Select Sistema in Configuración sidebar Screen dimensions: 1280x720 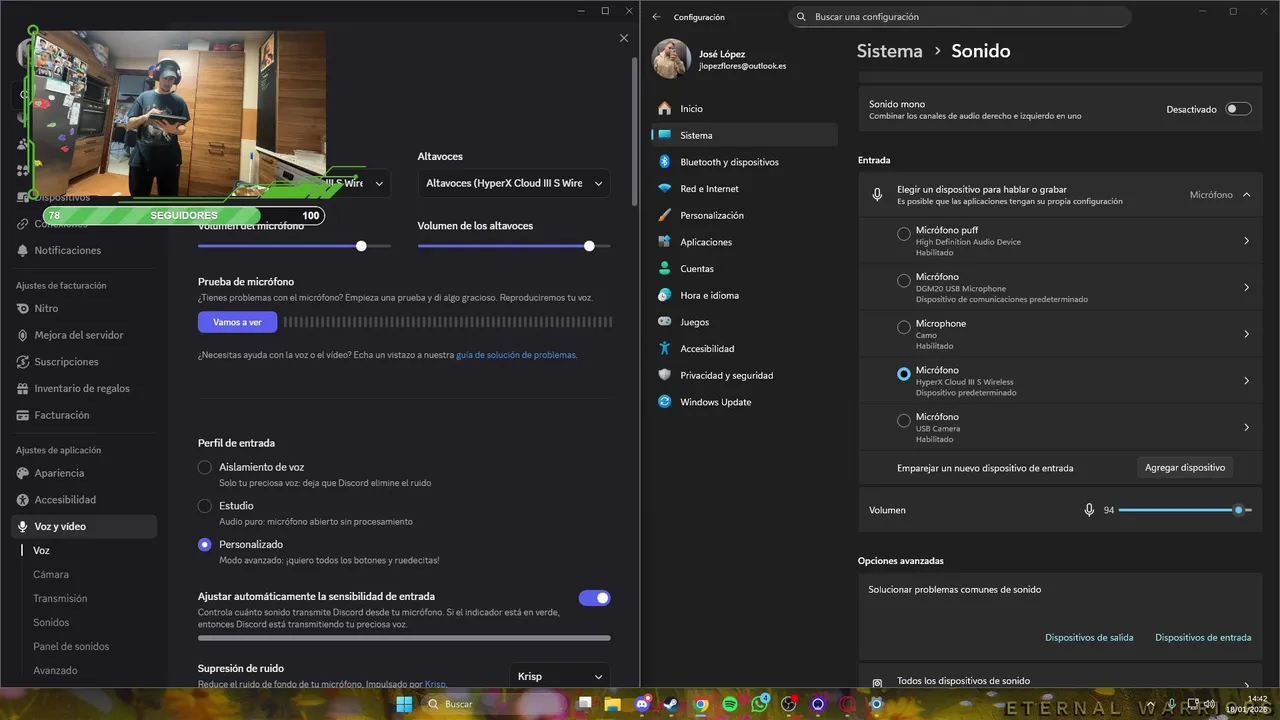tap(744, 135)
